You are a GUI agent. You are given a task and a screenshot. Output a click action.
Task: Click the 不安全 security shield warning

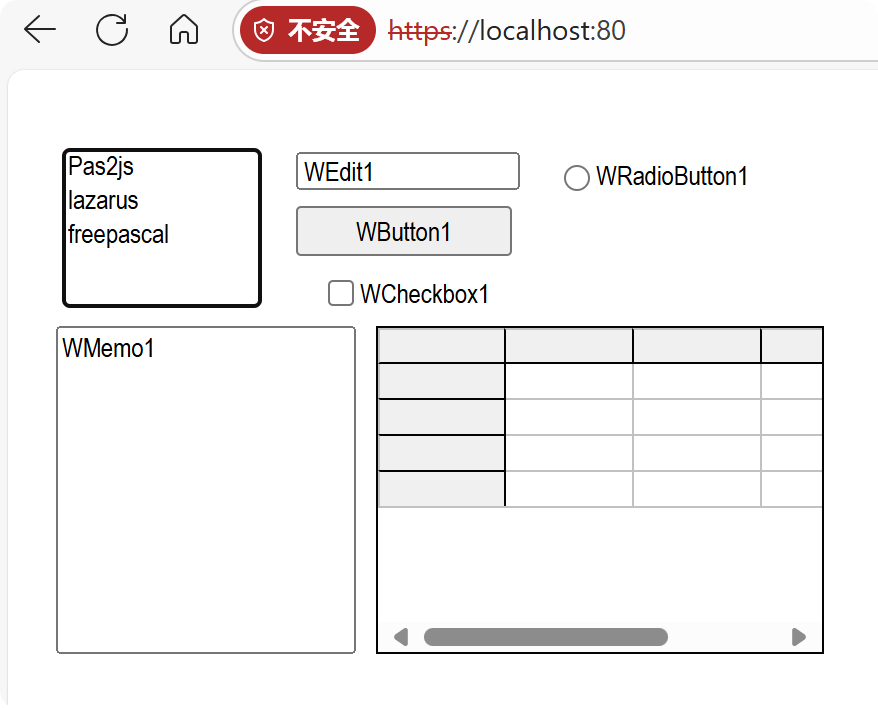click(x=307, y=30)
